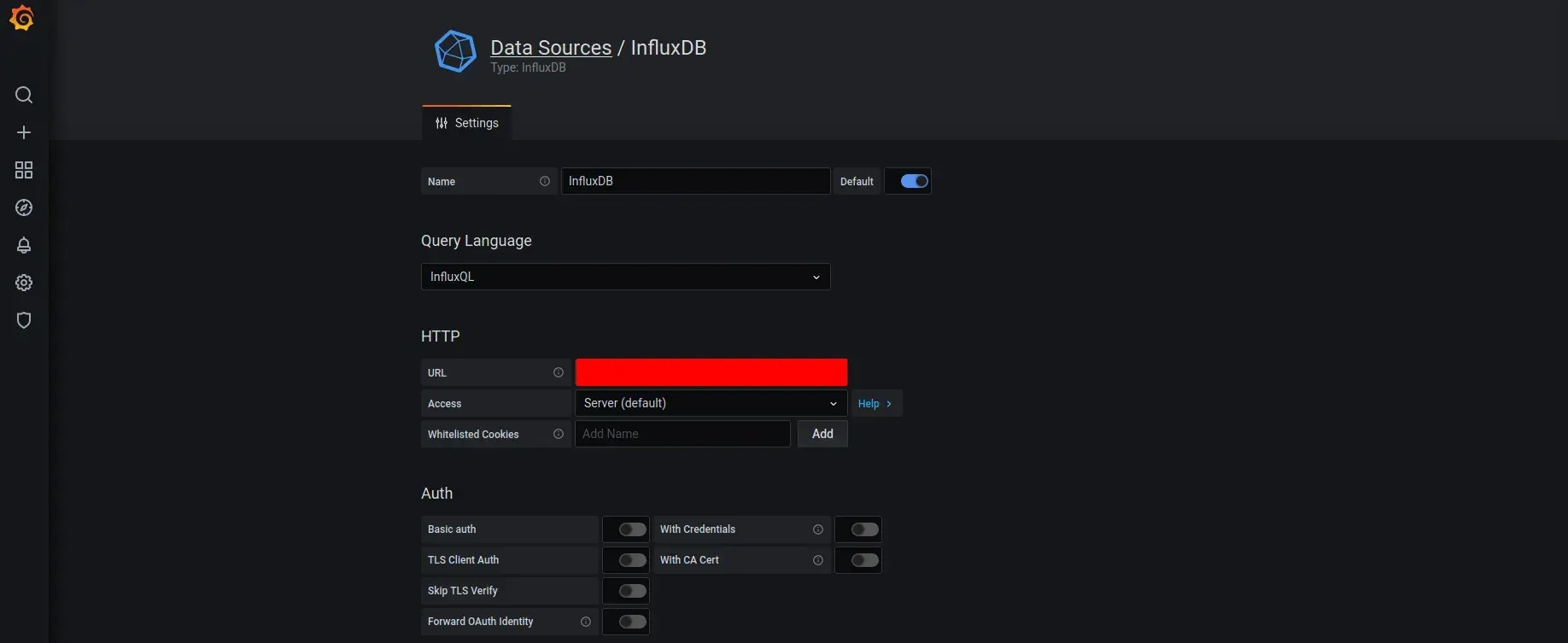The width and height of the screenshot is (1568, 643).
Task: Click the Create plus icon
Action: pos(24,132)
